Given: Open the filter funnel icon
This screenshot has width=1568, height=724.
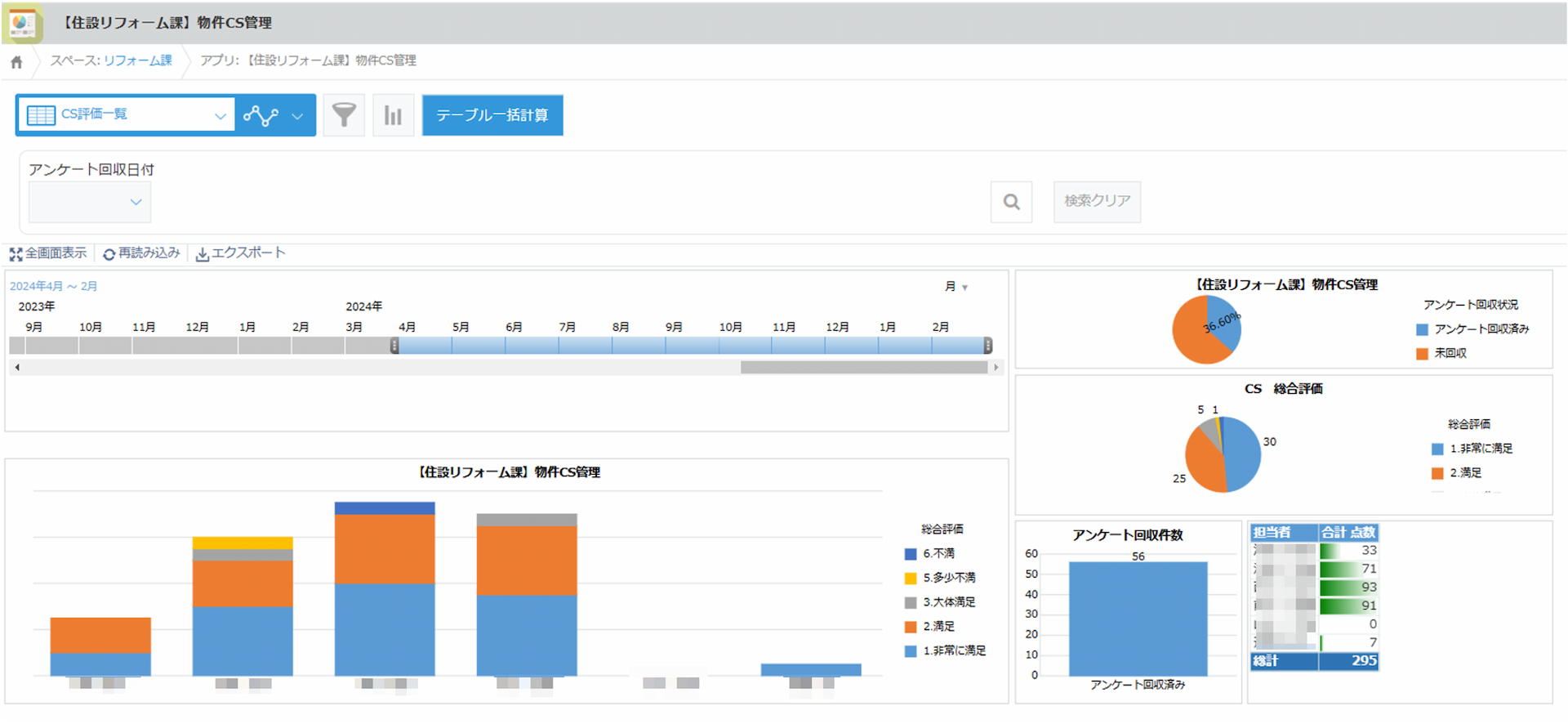Looking at the screenshot, I should (344, 115).
